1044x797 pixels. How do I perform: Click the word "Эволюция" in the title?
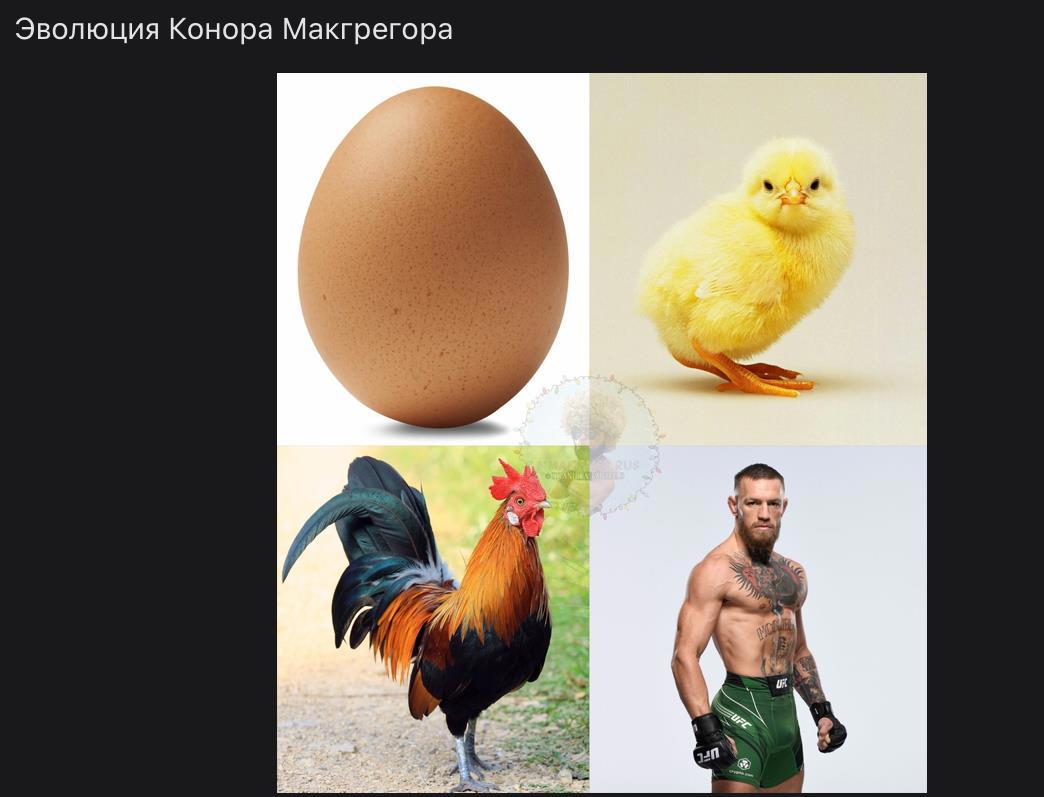pos(87,30)
